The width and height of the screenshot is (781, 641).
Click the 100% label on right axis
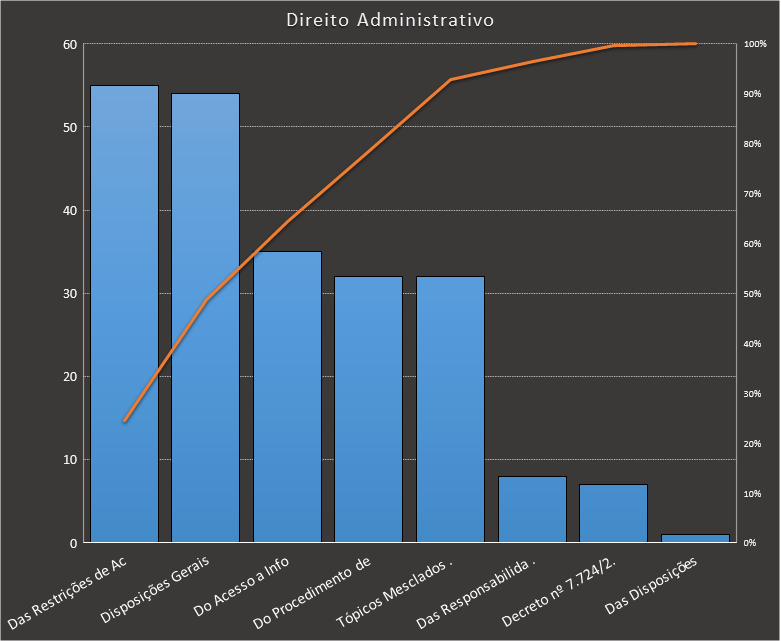[755, 44]
